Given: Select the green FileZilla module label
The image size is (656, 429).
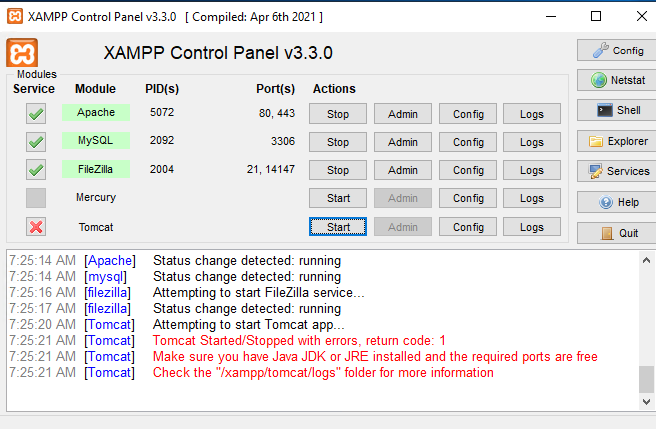Looking at the screenshot, I should tap(96, 169).
